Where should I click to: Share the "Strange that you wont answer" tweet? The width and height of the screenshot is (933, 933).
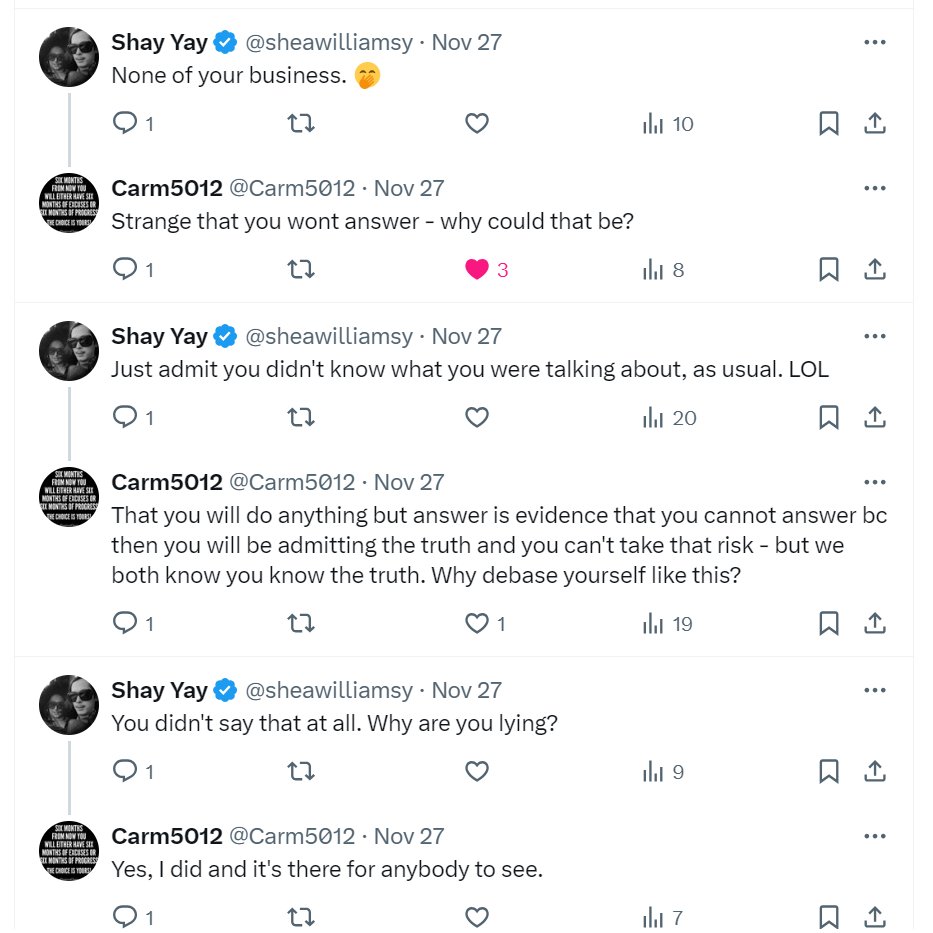[875, 270]
